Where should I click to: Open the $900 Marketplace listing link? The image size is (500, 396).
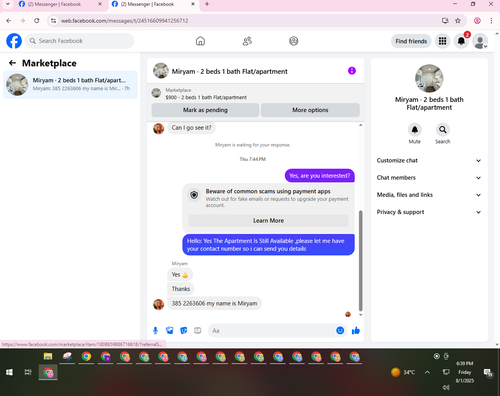206,97
